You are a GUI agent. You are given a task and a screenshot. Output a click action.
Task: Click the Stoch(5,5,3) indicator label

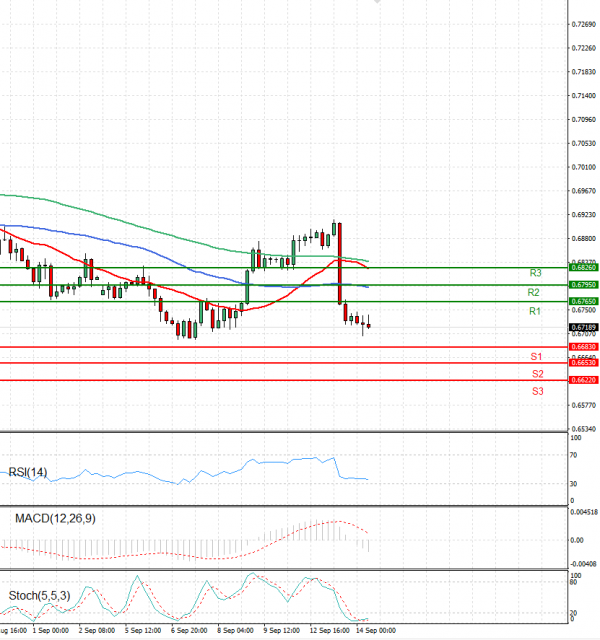(40, 596)
